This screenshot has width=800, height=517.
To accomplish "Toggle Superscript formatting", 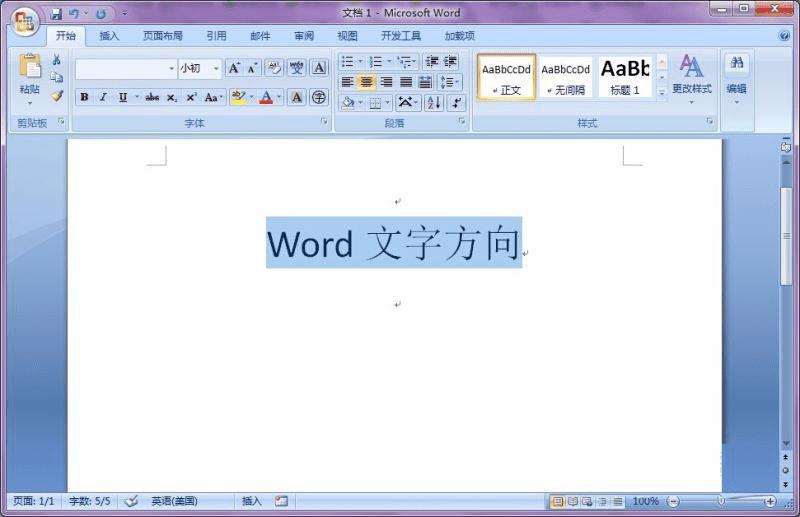I will 191,97.
